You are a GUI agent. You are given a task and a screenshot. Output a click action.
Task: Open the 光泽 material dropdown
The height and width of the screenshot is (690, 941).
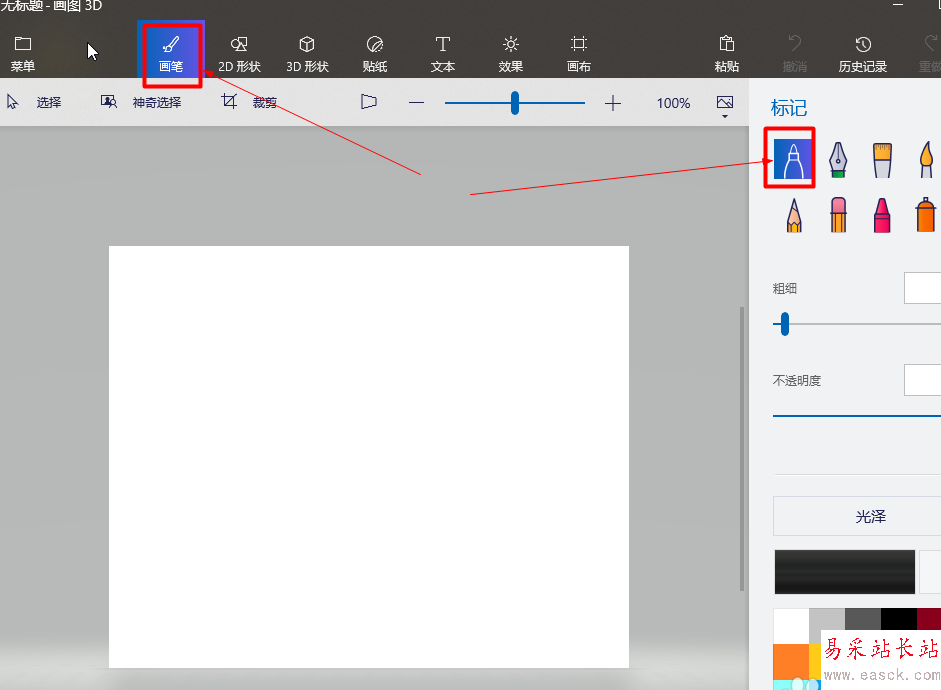click(x=857, y=516)
